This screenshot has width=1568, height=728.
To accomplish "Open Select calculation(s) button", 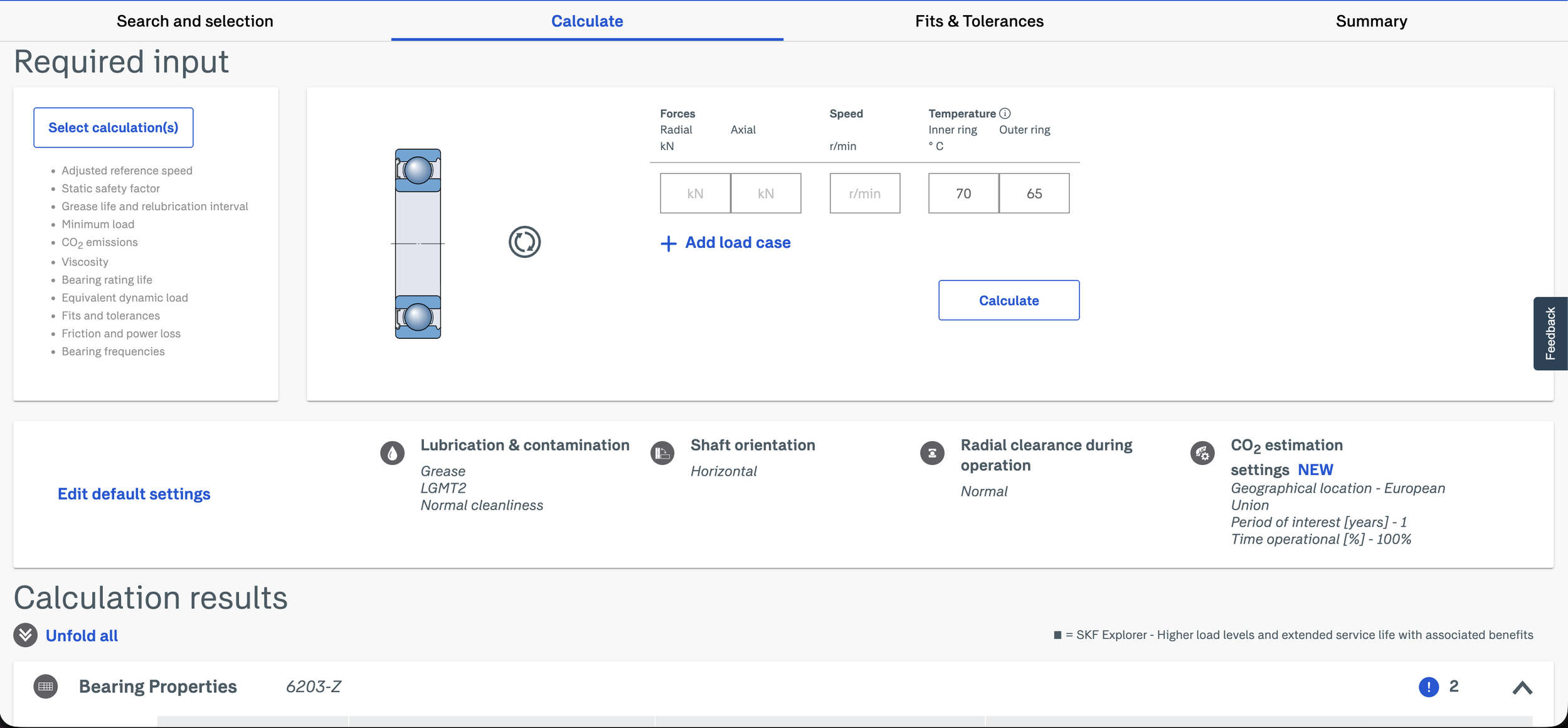I will pos(114,128).
